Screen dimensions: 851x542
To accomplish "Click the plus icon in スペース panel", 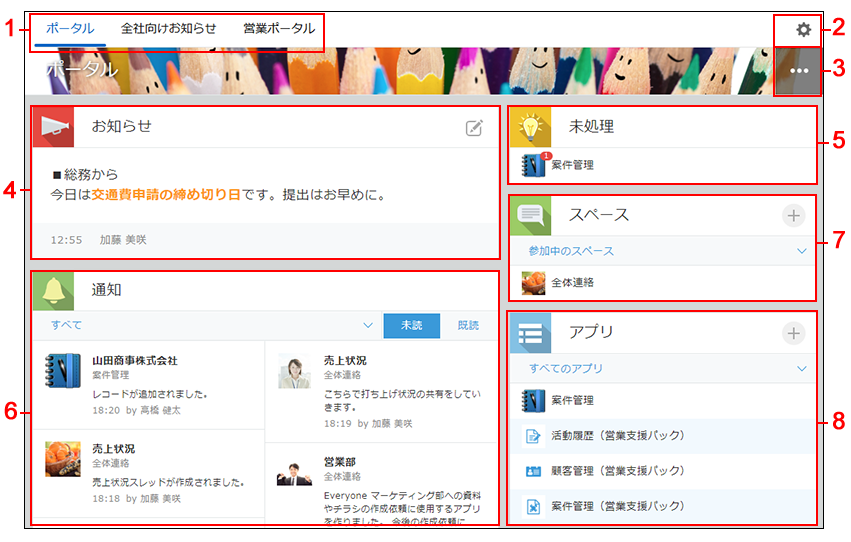I will (x=793, y=216).
